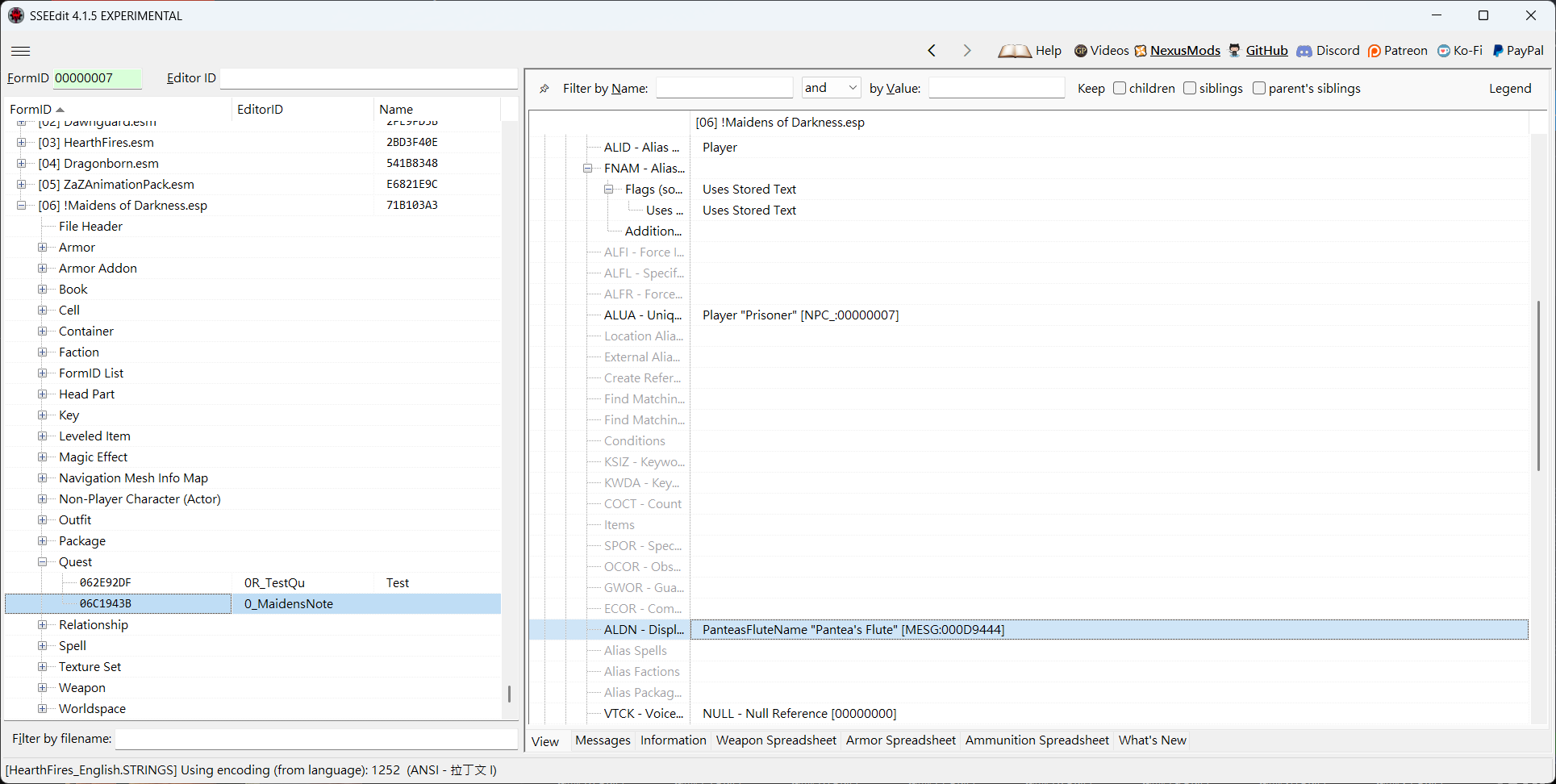Expand the Book group
Image resolution: width=1556 pixels, height=784 pixels.
click(x=43, y=289)
